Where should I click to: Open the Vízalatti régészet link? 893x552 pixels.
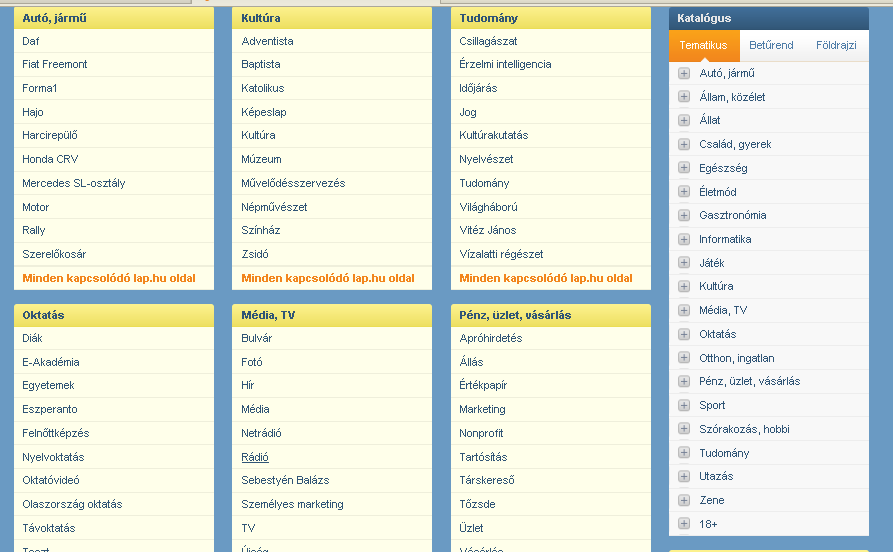click(x=501, y=255)
